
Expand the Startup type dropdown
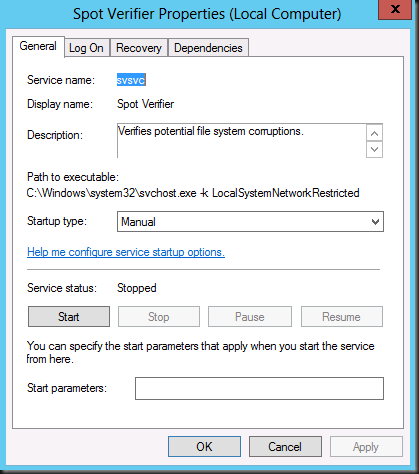pos(250,222)
